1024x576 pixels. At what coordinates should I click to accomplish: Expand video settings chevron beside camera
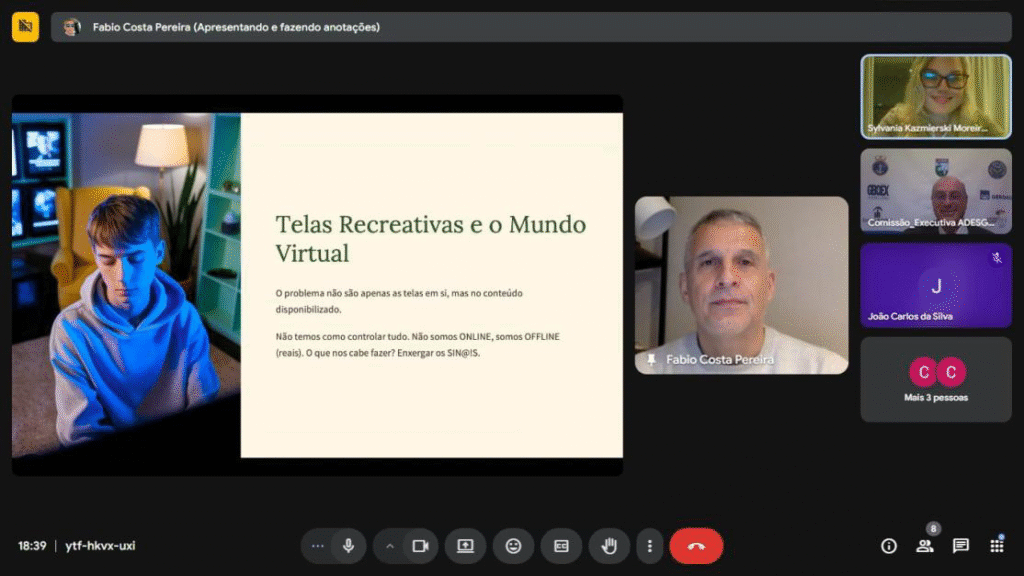[x=390, y=546]
